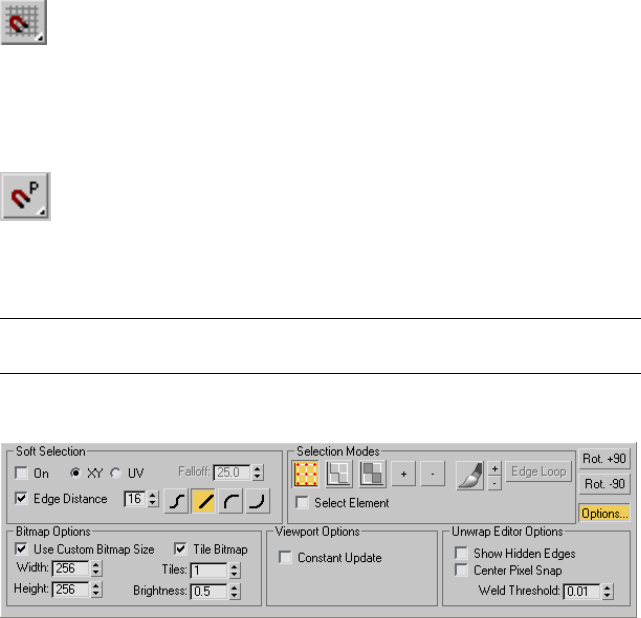Viewport: 641px width, 618px height.
Task: Choose the linear falloff type
Action: 204,501
